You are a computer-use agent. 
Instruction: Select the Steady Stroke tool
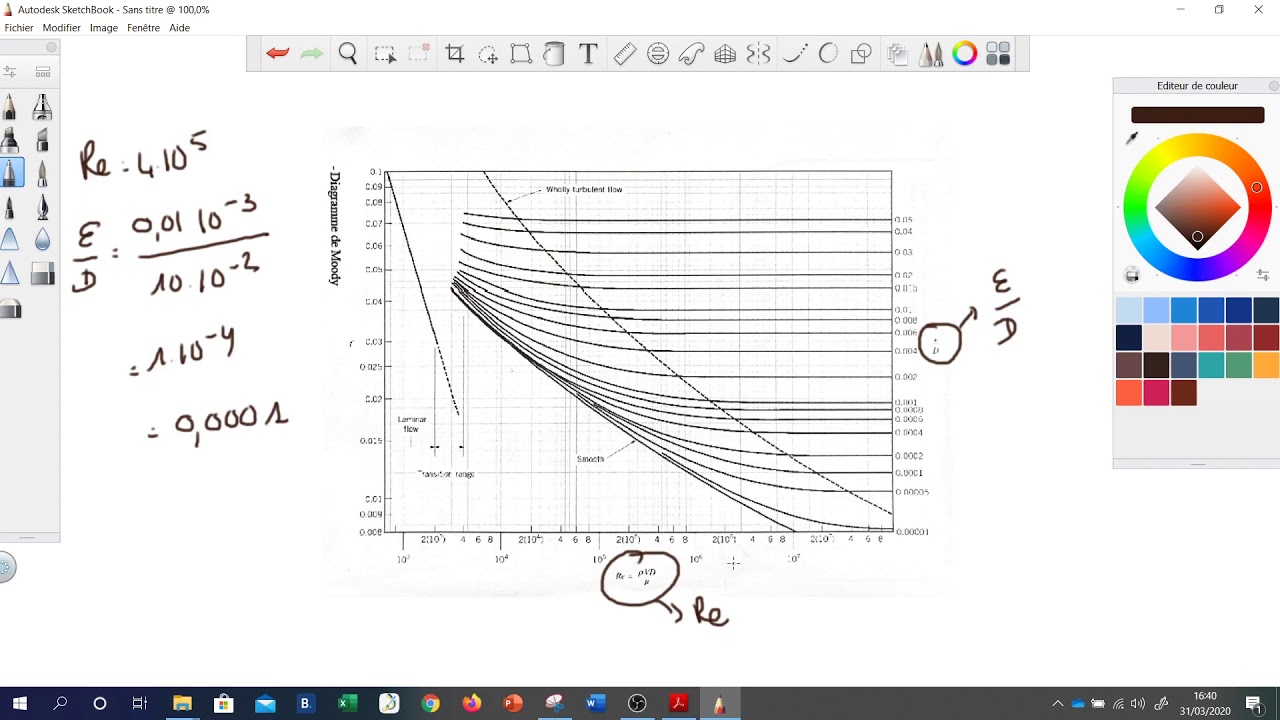pyautogui.click(x=795, y=54)
